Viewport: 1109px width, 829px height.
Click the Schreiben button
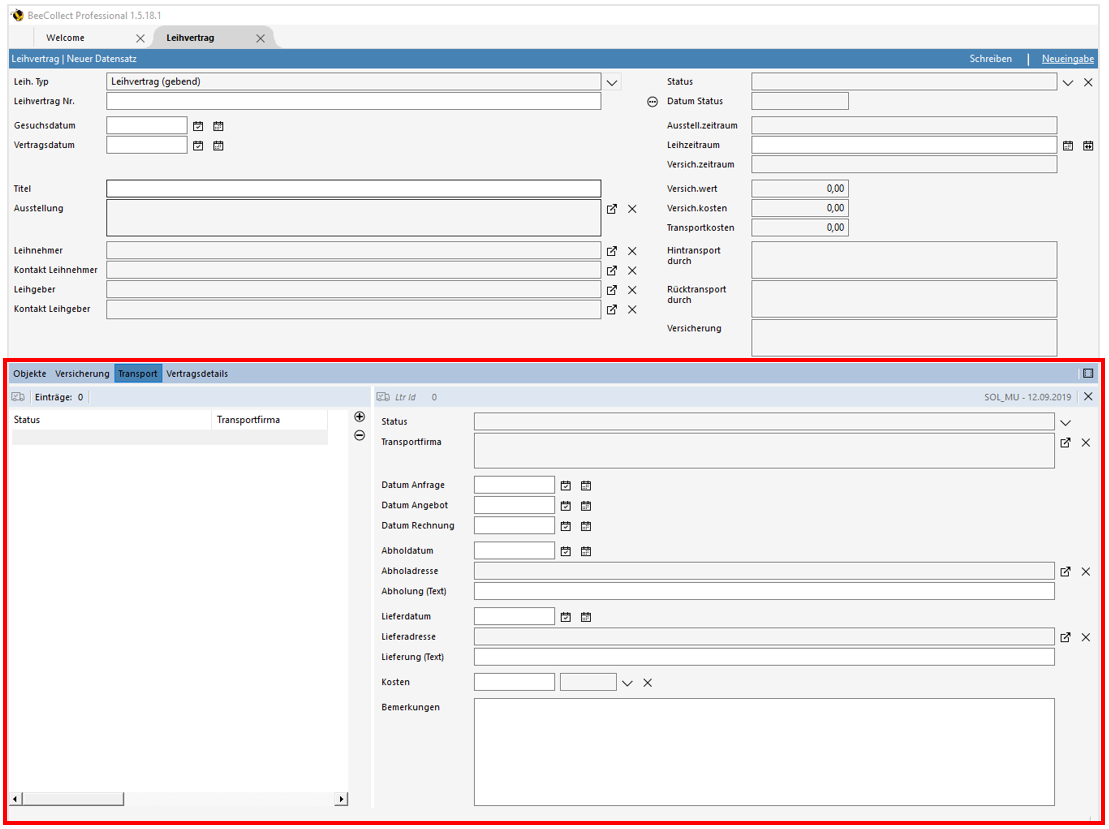click(x=991, y=59)
